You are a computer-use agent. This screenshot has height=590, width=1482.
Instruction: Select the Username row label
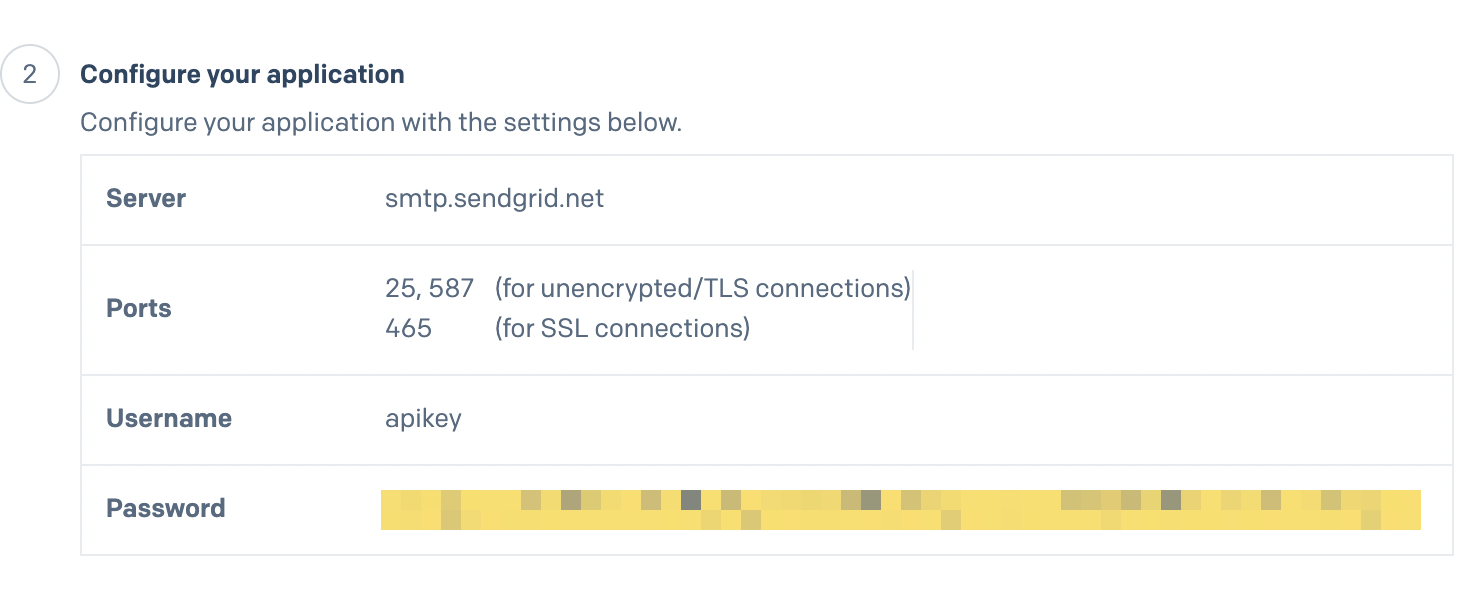[x=169, y=418]
